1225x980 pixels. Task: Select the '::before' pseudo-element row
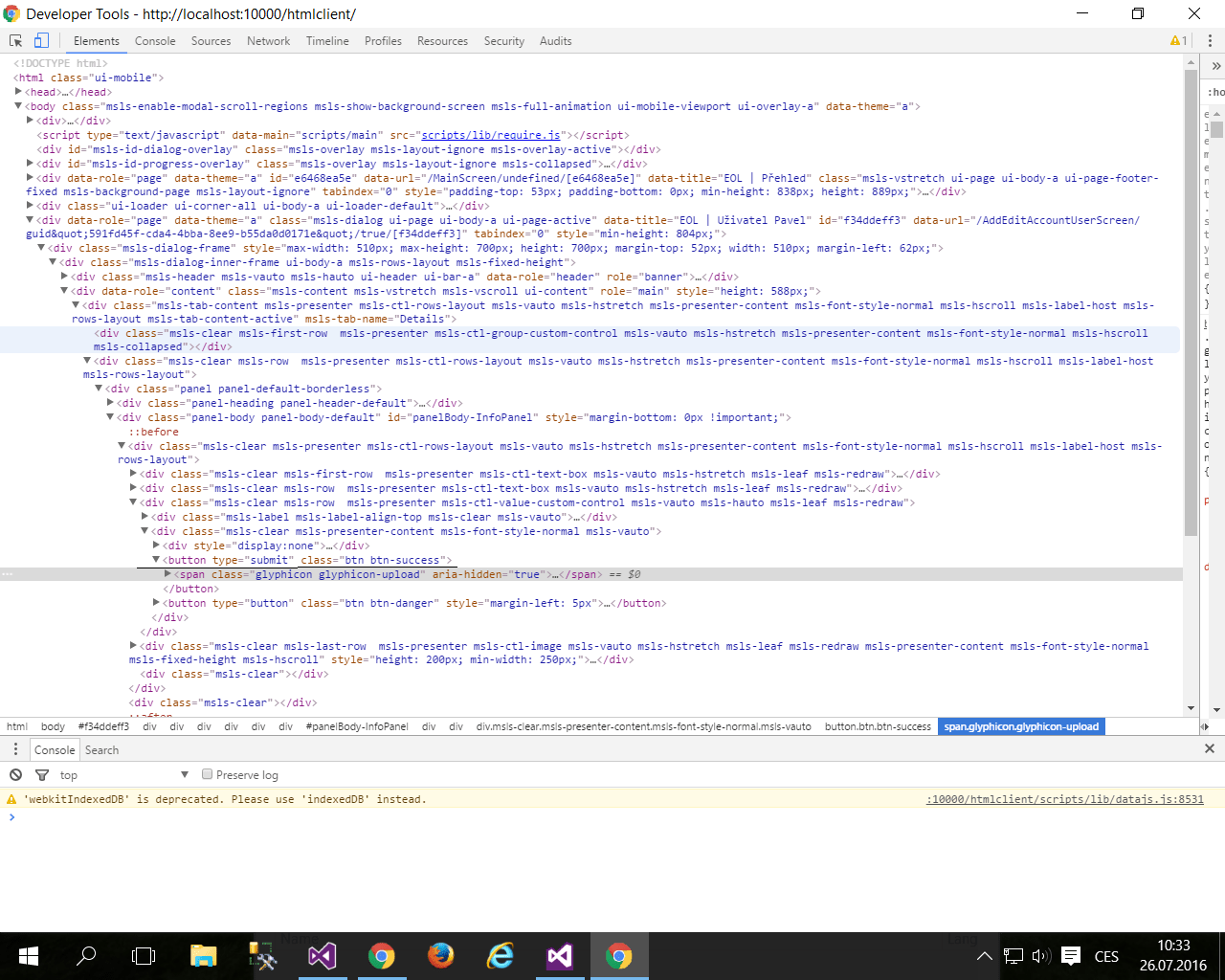(154, 432)
